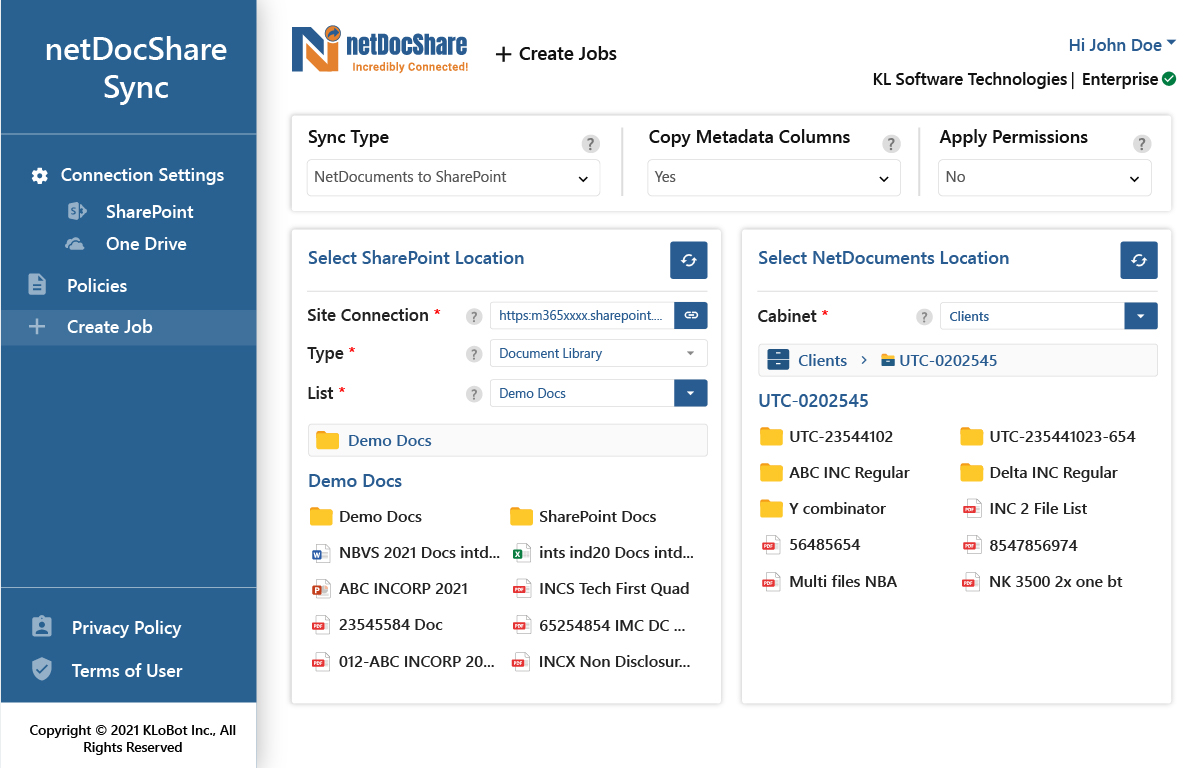Select Create Job in the sidebar

click(x=128, y=327)
